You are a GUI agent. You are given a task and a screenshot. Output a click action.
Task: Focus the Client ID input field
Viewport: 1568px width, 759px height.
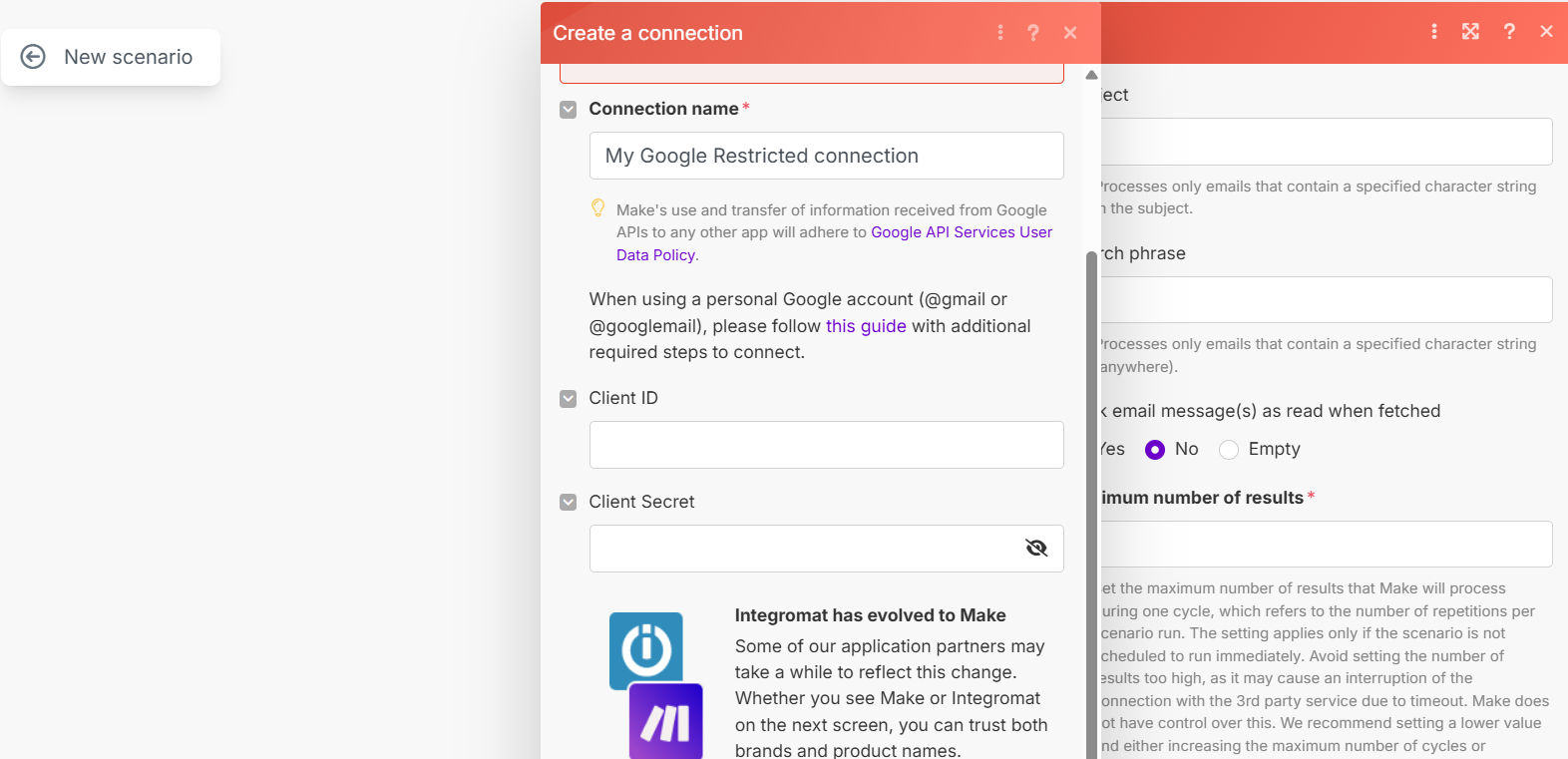tap(826, 445)
